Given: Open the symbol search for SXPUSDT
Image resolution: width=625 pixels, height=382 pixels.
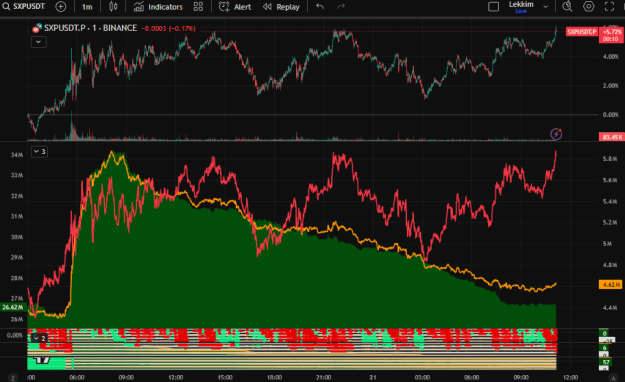Looking at the screenshot, I should (x=24, y=7).
